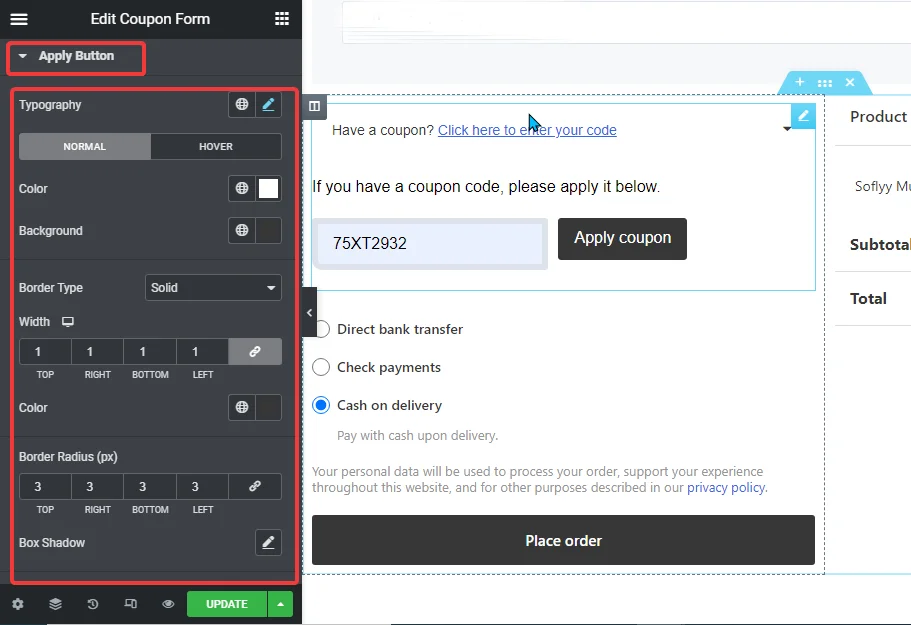Open global colors for text Color
911x625 pixels.
click(x=242, y=188)
